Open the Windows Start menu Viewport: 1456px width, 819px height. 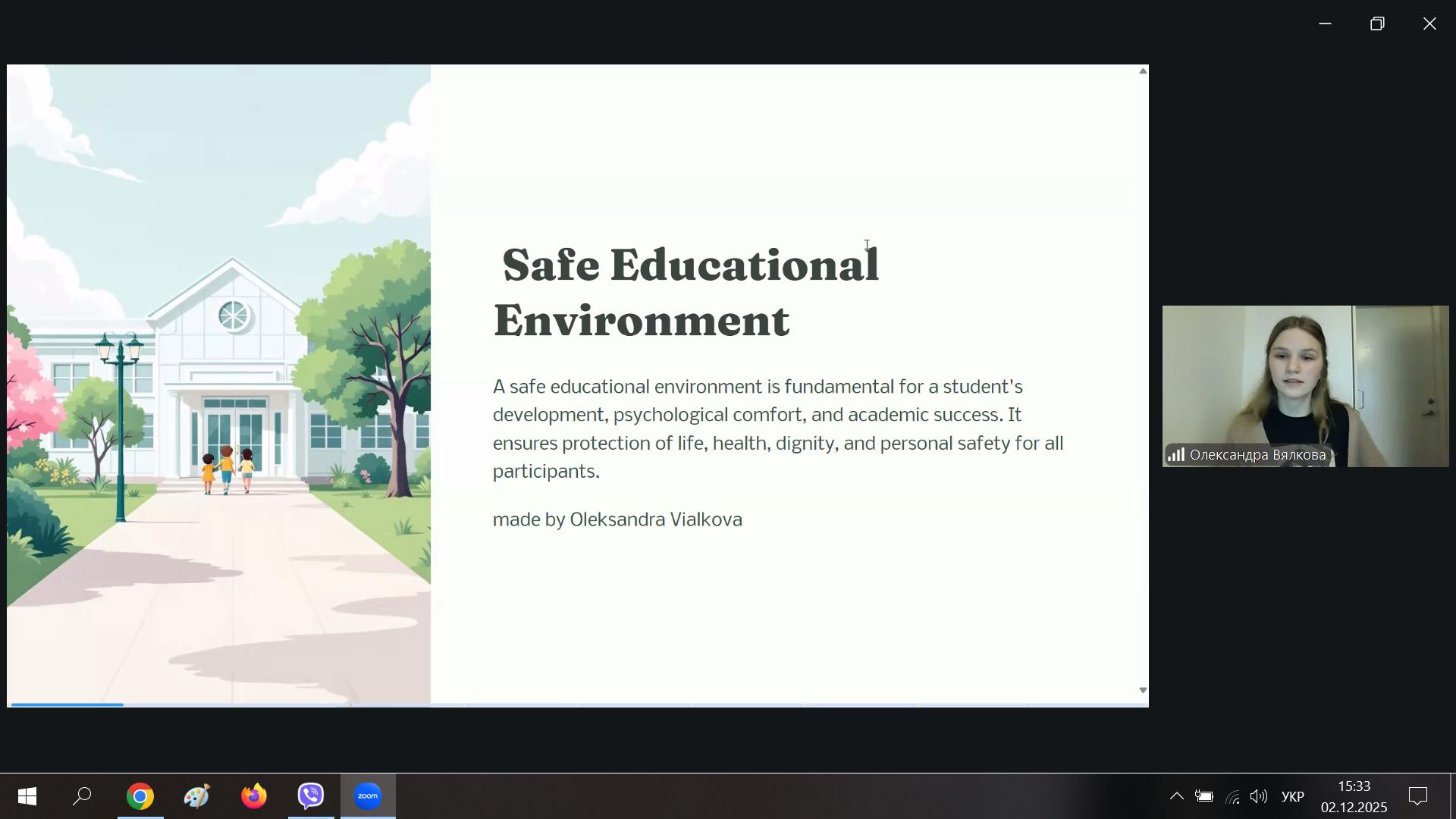tap(27, 796)
